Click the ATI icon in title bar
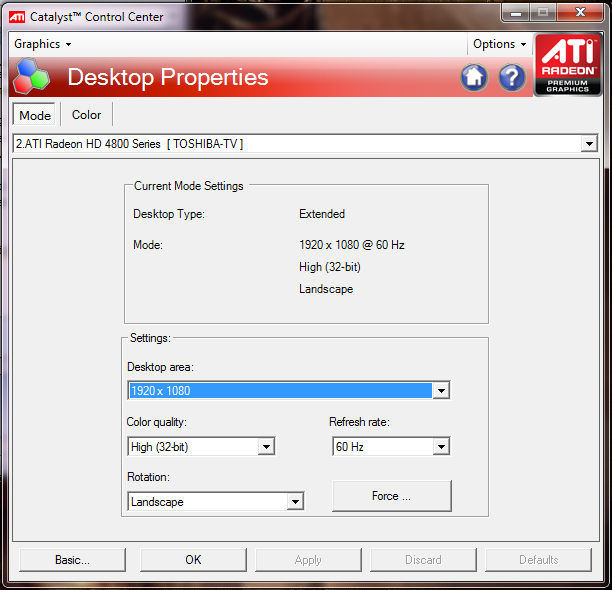The height and width of the screenshot is (590, 612). 17,17
